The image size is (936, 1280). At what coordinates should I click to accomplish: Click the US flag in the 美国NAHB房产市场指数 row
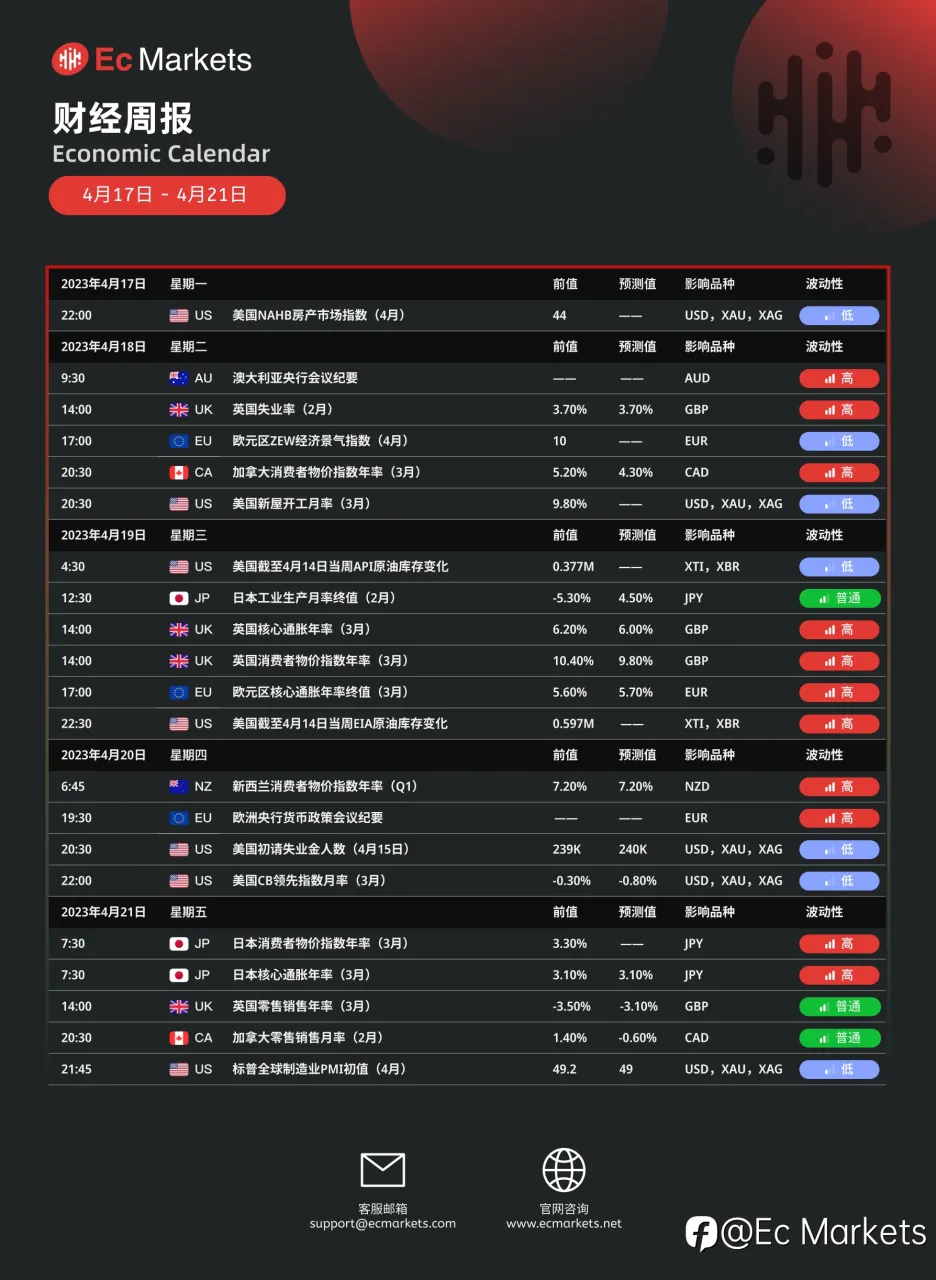point(179,316)
